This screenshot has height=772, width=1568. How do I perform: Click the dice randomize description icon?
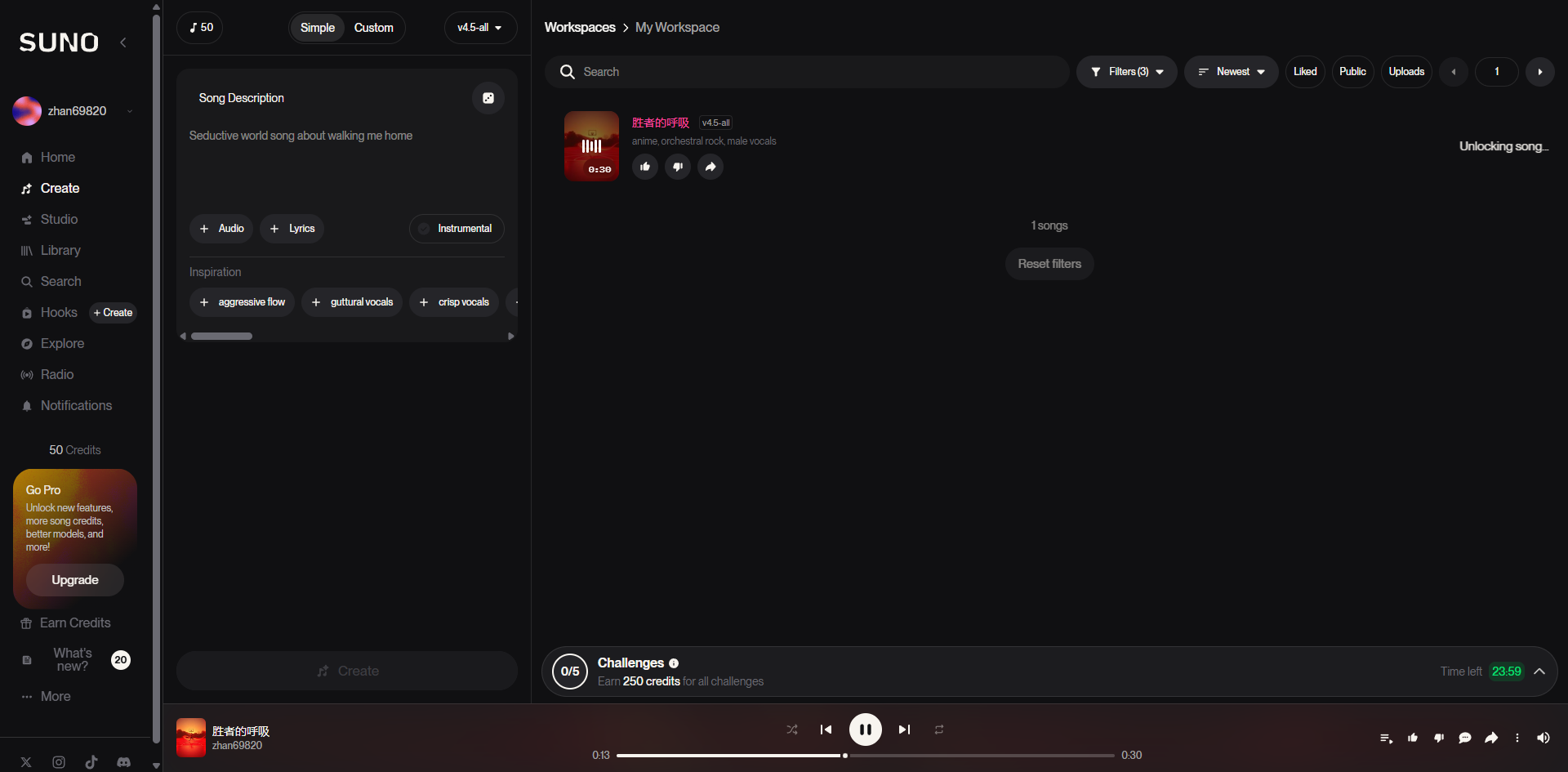tap(488, 98)
